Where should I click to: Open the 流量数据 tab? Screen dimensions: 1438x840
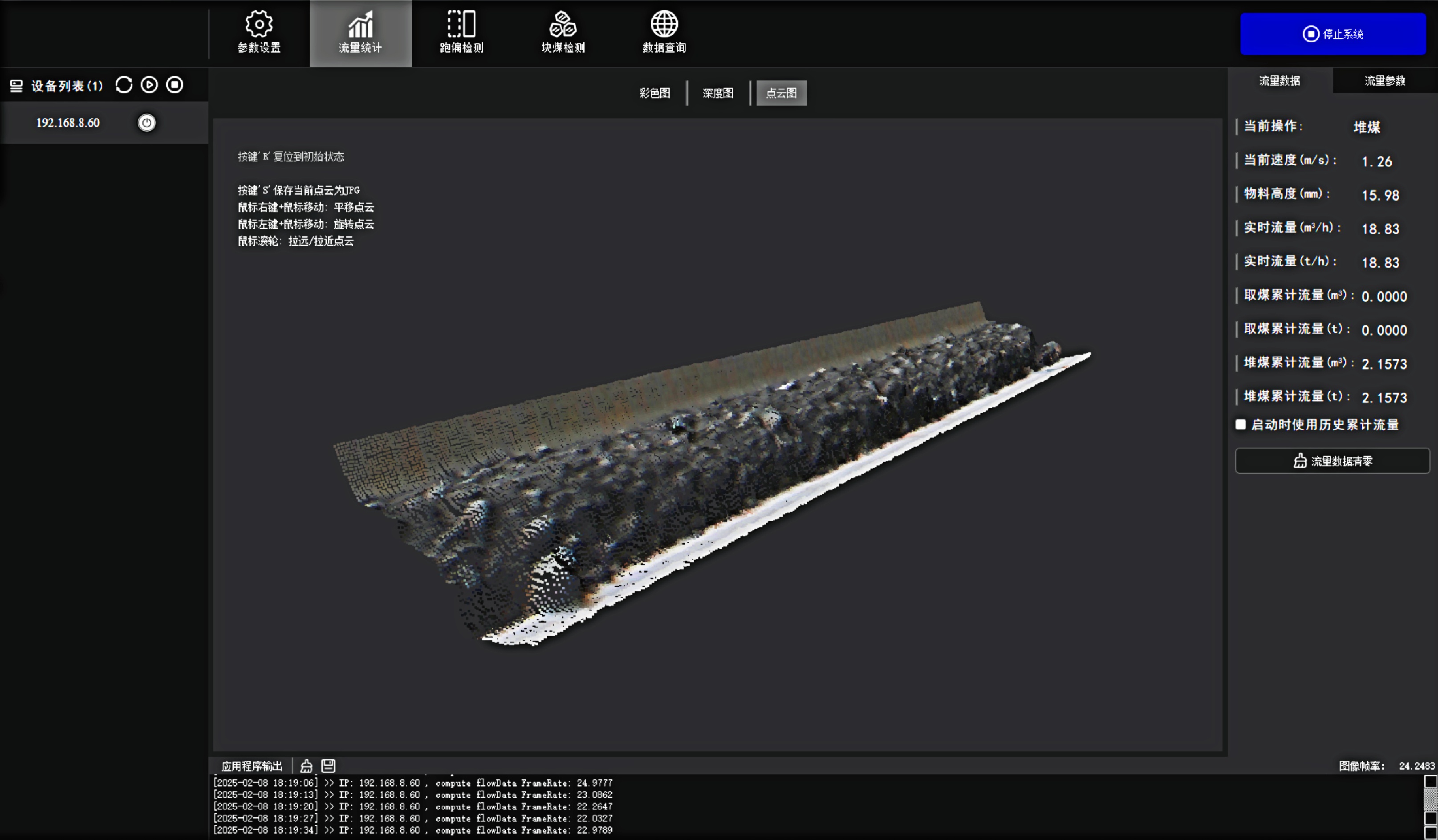click(1280, 81)
